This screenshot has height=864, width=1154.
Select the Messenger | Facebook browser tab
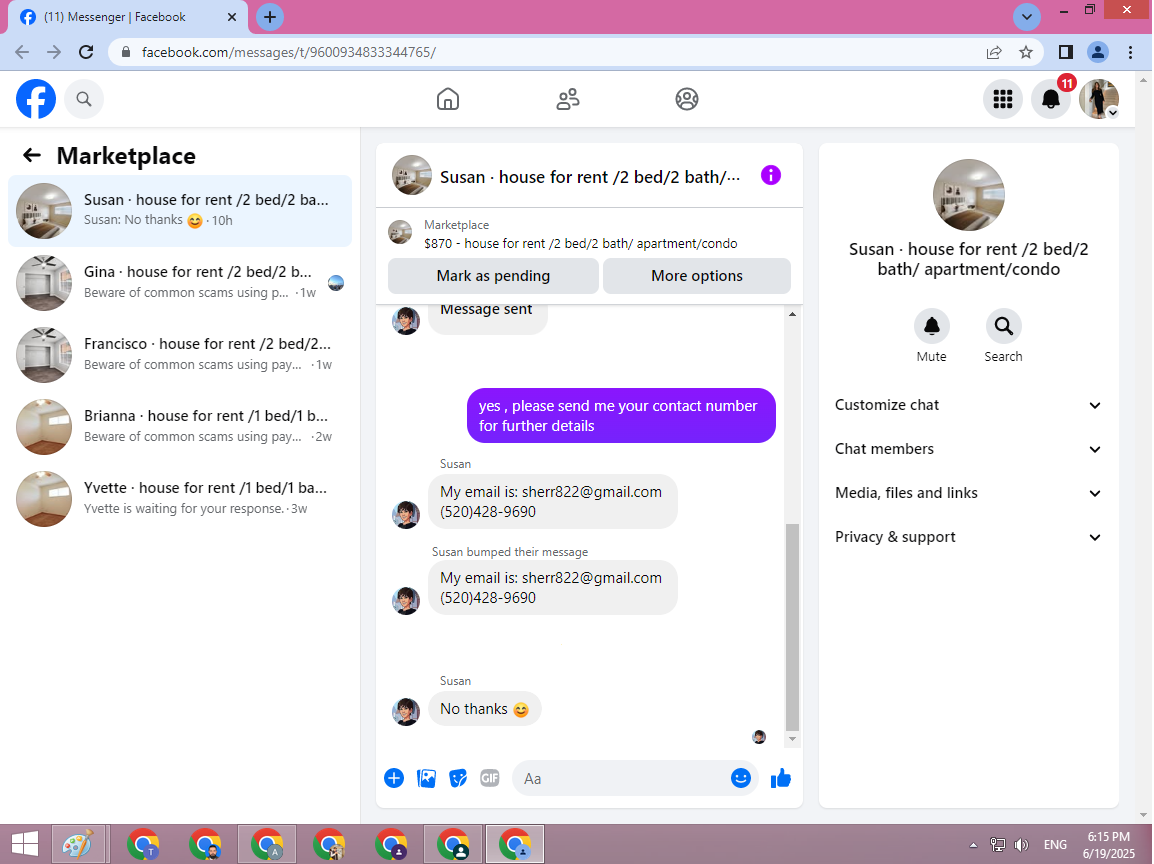tap(127, 17)
